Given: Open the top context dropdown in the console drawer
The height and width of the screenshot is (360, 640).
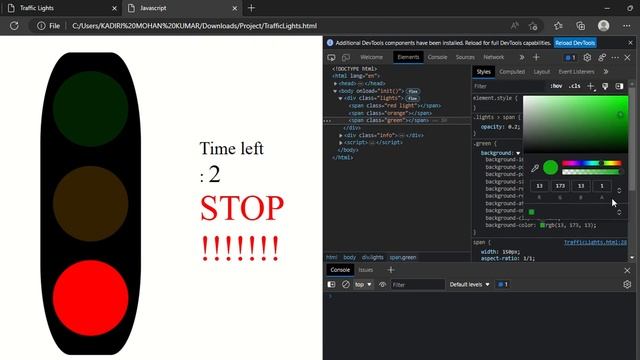Looking at the screenshot, I should (363, 284).
